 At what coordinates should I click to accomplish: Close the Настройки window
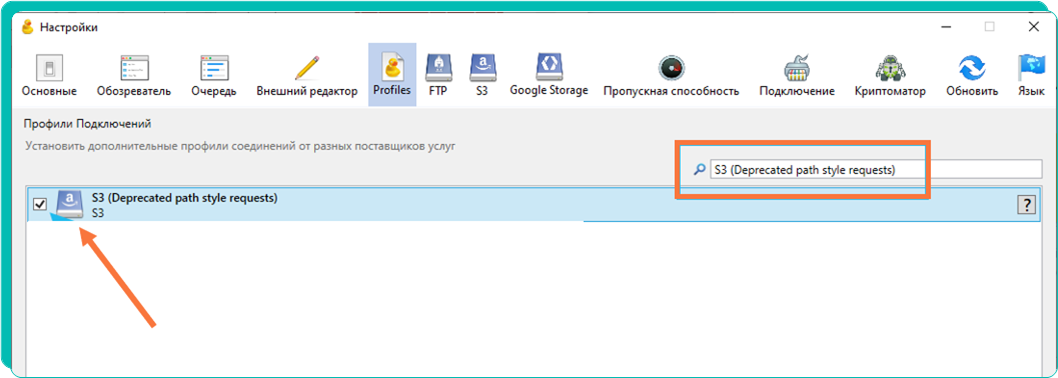coord(1033,27)
